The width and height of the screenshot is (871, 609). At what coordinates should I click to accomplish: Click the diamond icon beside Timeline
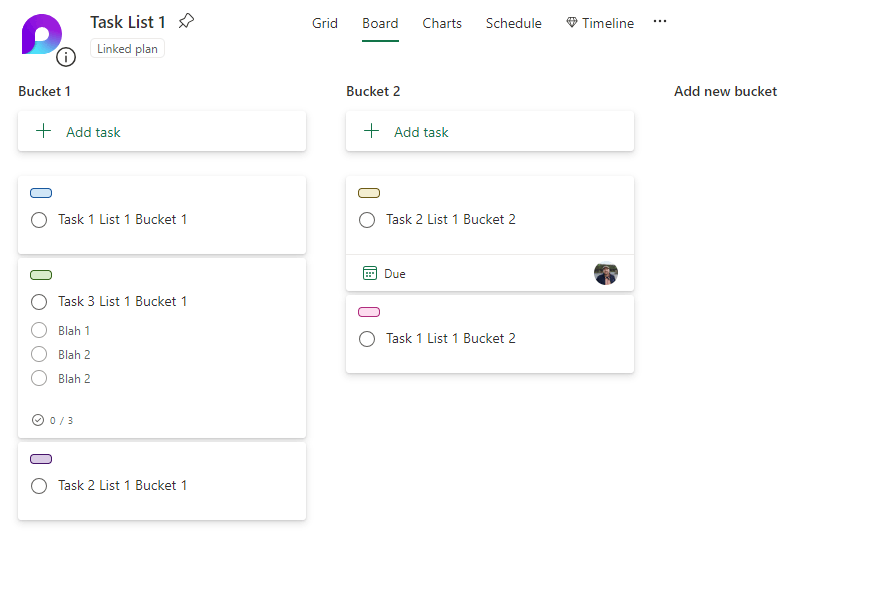(572, 23)
